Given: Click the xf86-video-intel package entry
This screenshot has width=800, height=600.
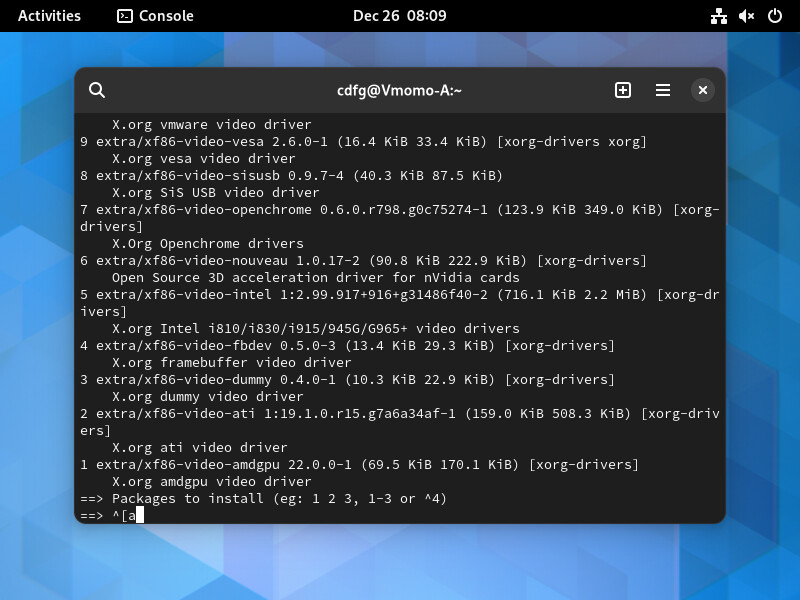Looking at the screenshot, I should click(399, 303).
